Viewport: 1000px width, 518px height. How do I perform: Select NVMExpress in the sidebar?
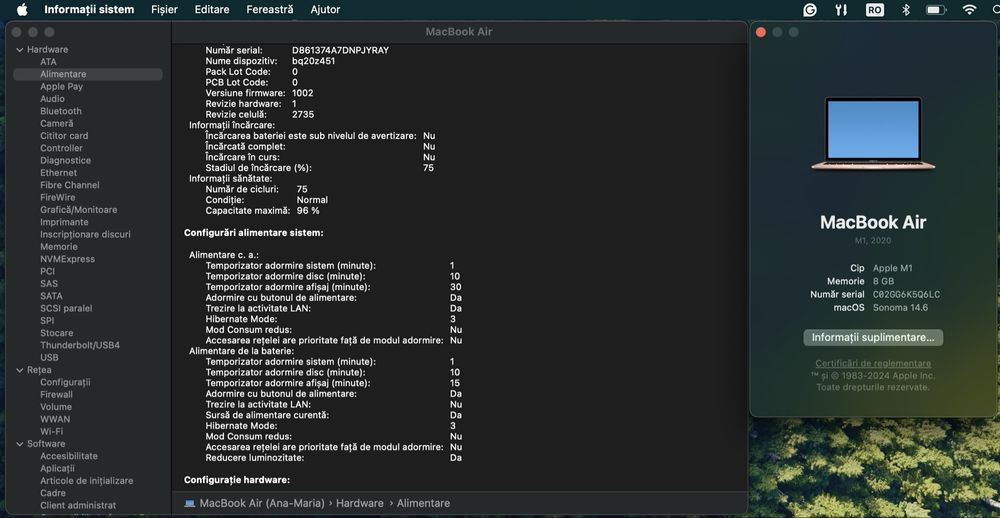pos(68,259)
